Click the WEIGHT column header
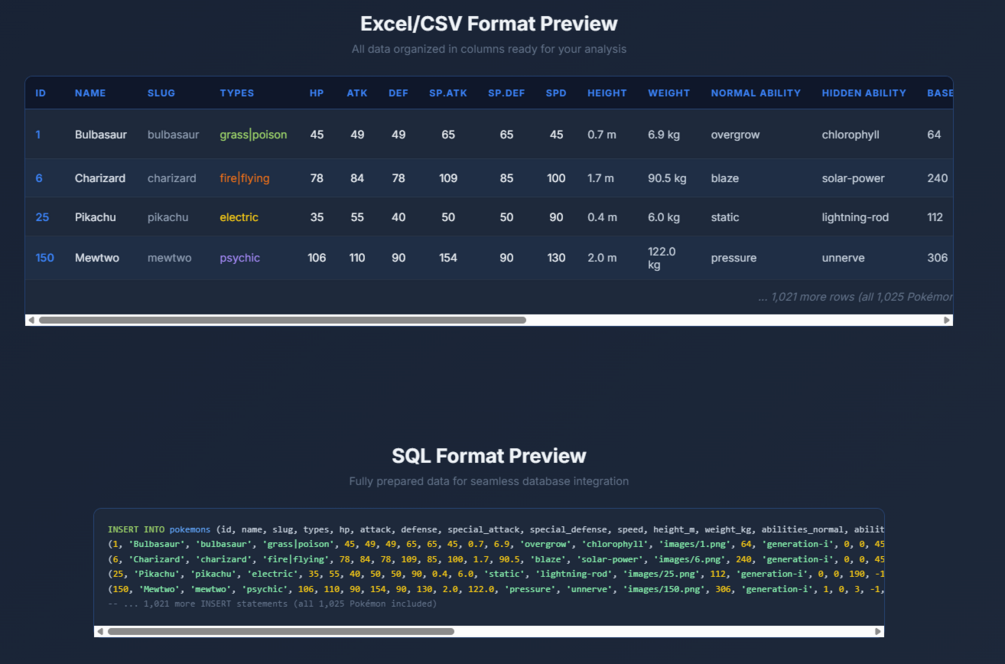This screenshot has width=1005, height=664. (x=669, y=93)
